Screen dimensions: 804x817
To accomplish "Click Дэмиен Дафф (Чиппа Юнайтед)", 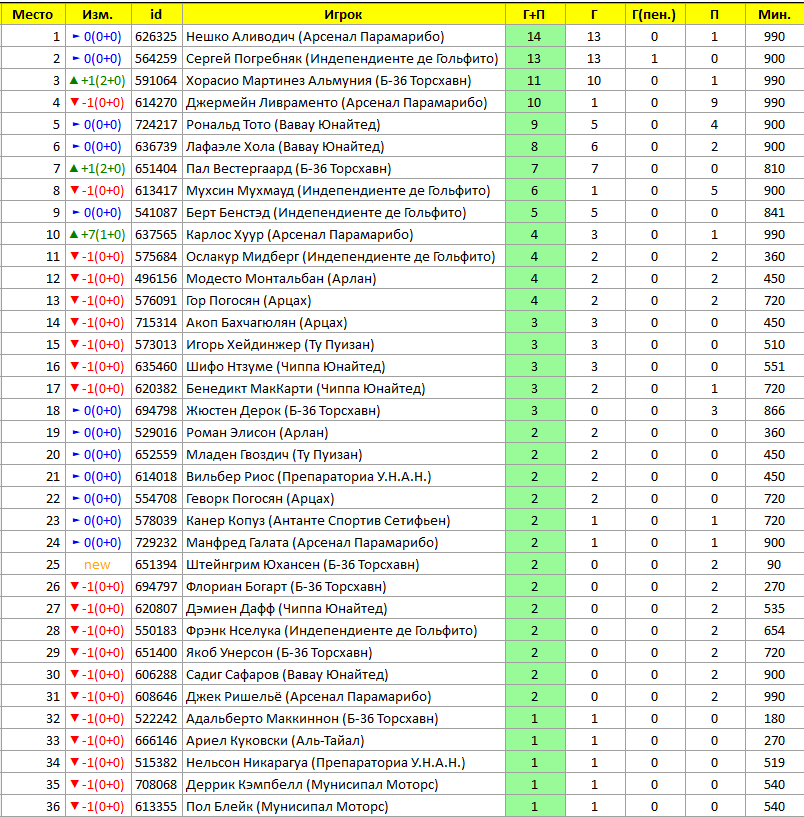I will click(x=287, y=609).
